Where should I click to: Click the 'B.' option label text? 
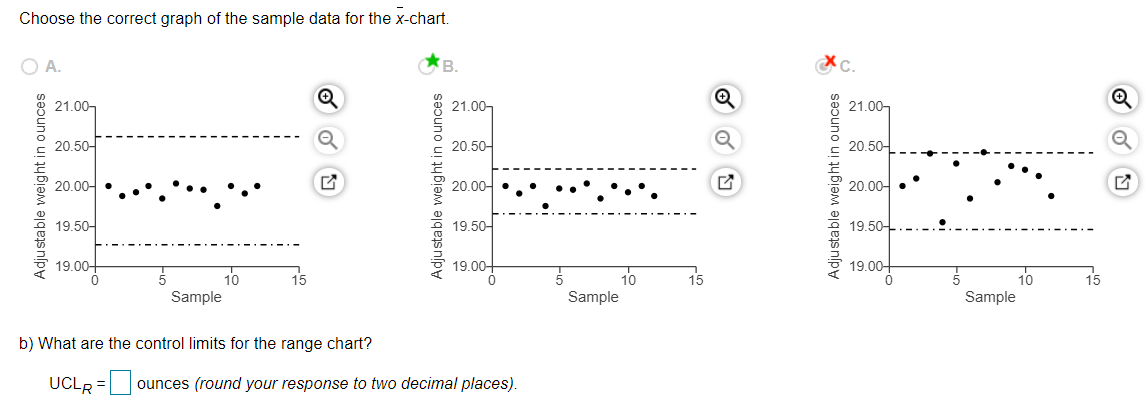pyautogui.click(x=450, y=67)
